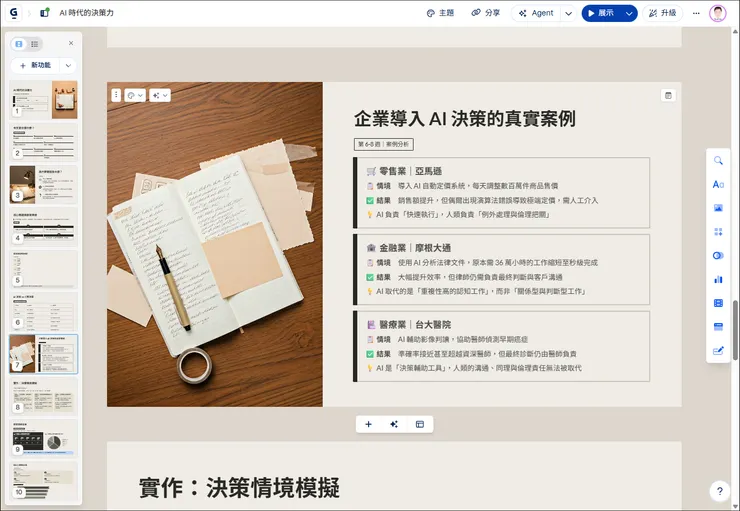Open the three-dot more options menu

coord(696,13)
